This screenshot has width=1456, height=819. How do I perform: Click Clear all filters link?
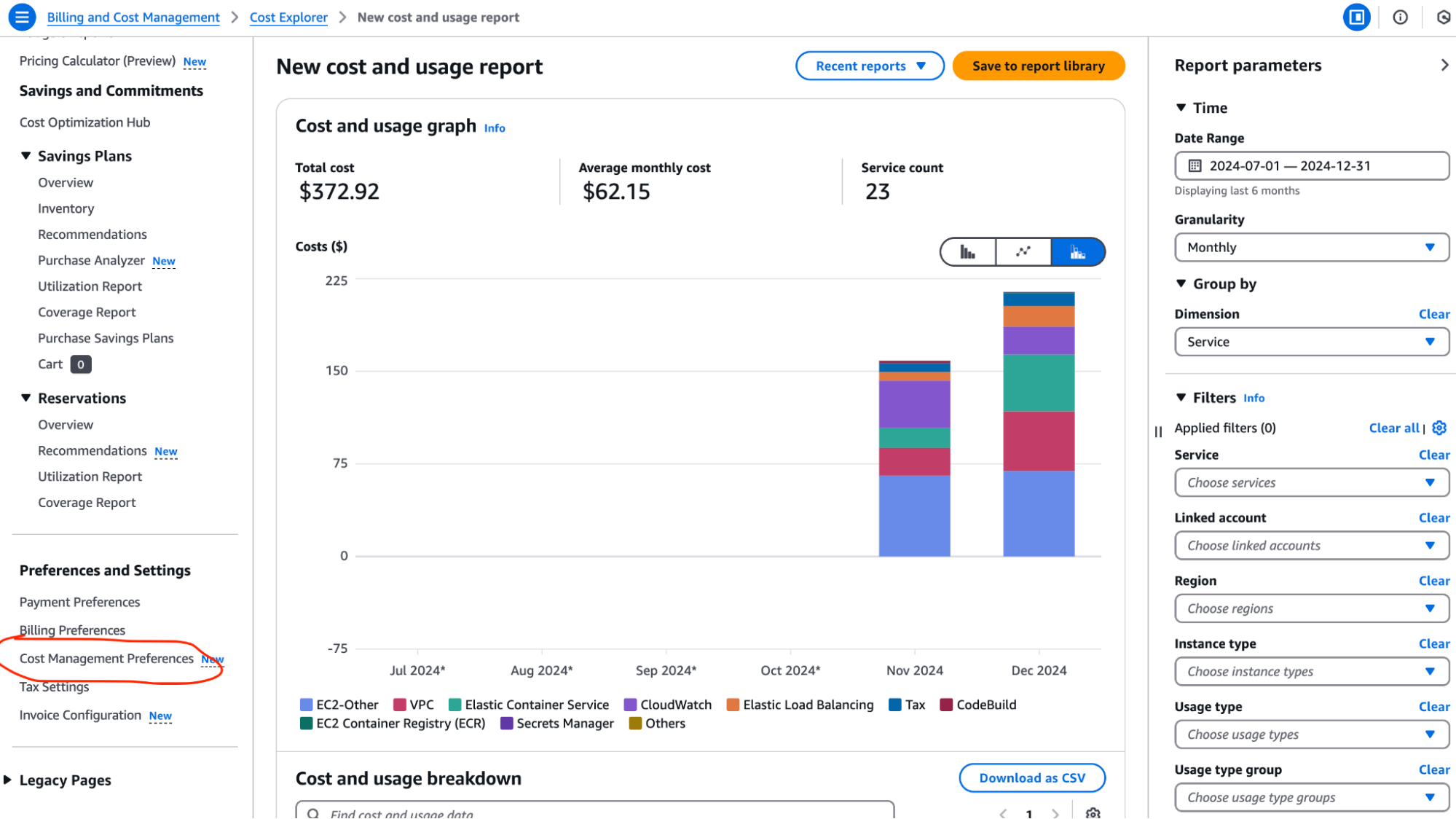pyautogui.click(x=1394, y=428)
